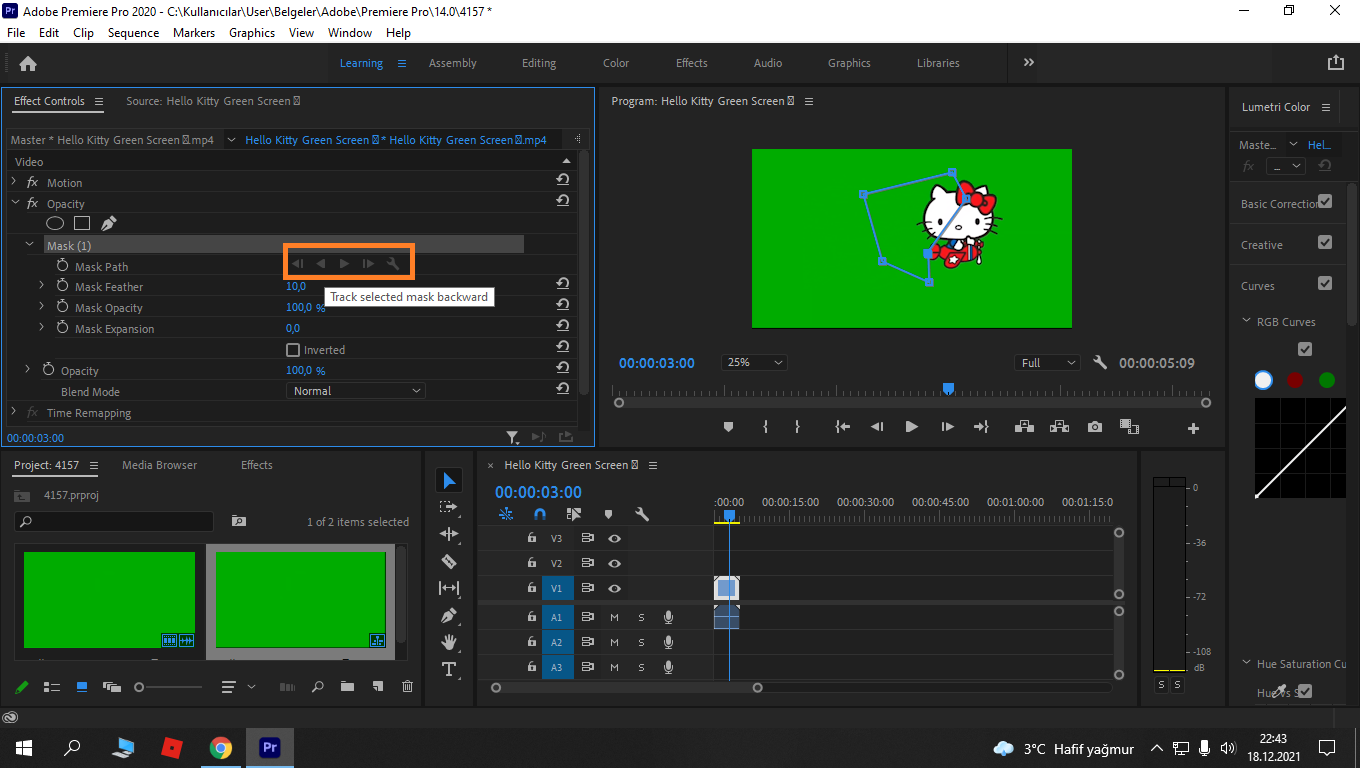Open the 25% zoom level dropdown
This screenshot has height=768, width=1360.
pyautogui.click(x=754, y=363)
